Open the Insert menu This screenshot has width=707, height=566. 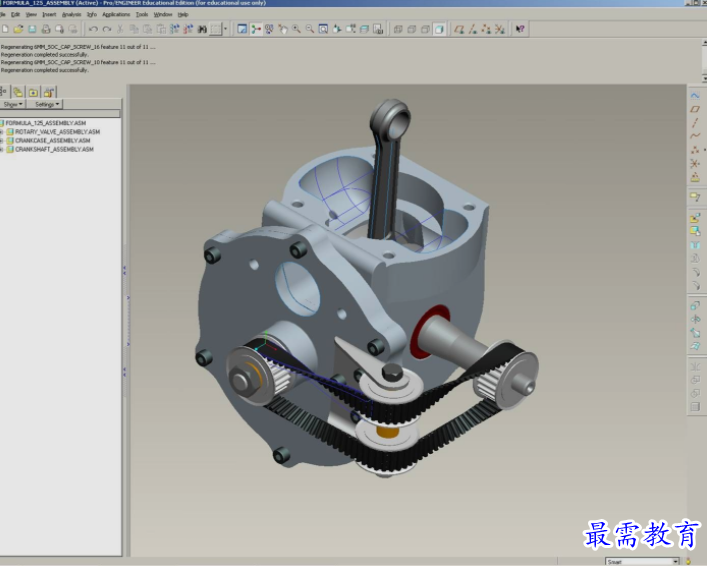pos(49,14)
